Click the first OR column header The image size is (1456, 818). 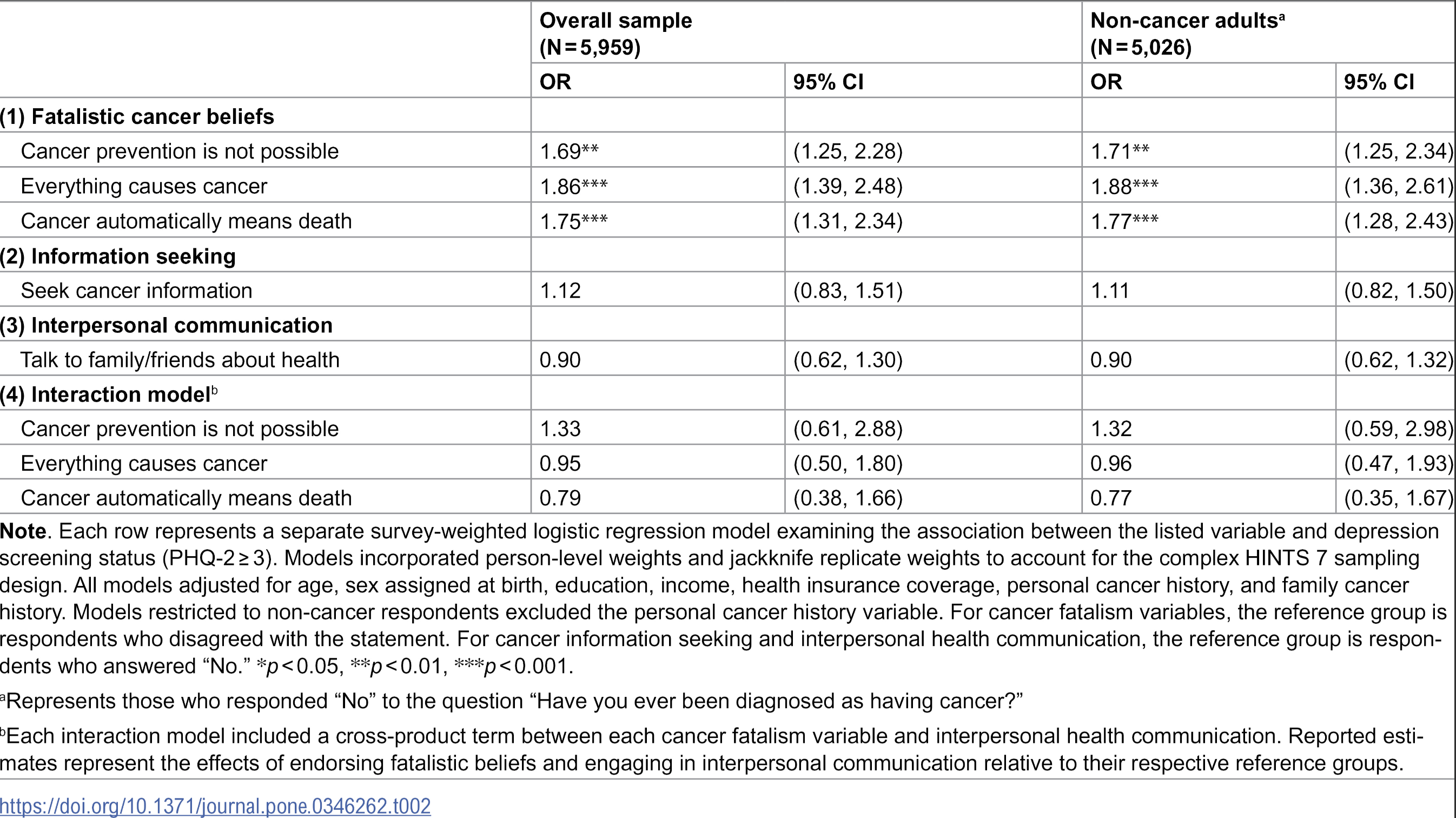[x=555, y=82]
